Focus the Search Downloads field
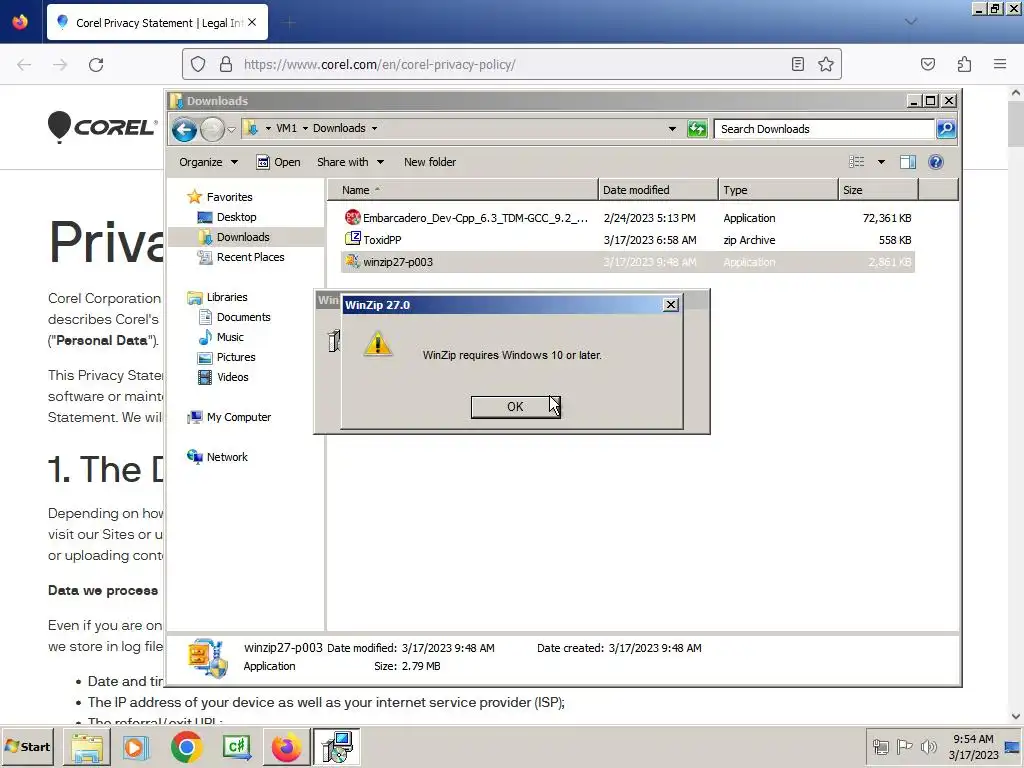 (x=824, y=129)
